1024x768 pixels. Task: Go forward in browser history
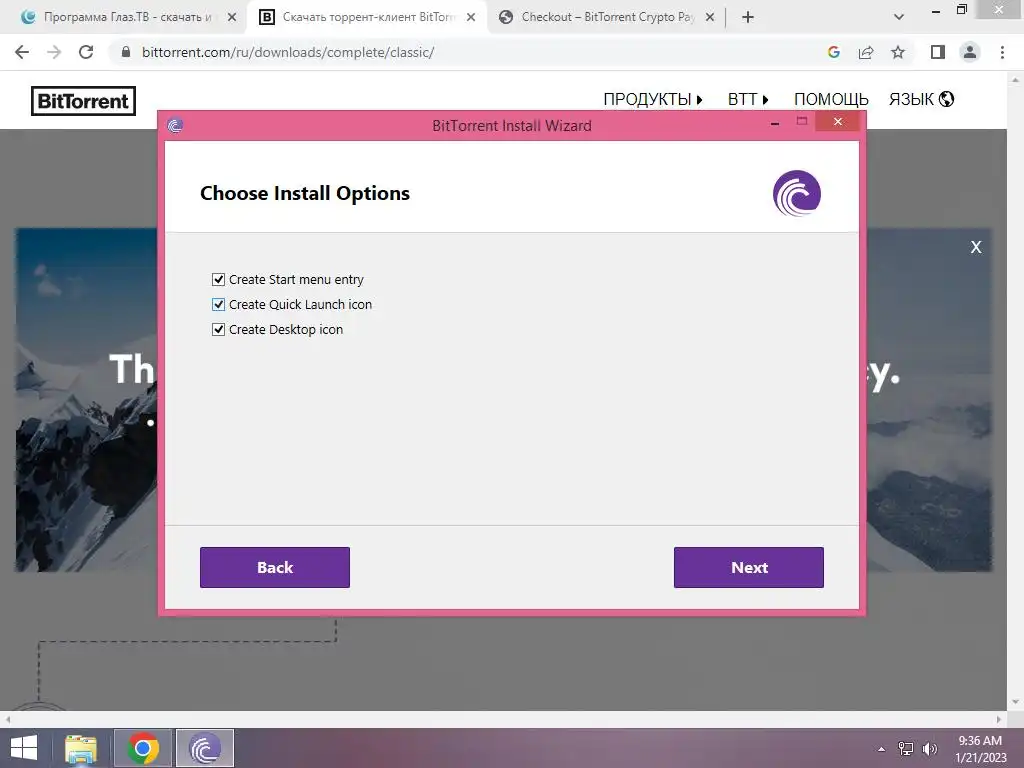[x=54, y=52]
